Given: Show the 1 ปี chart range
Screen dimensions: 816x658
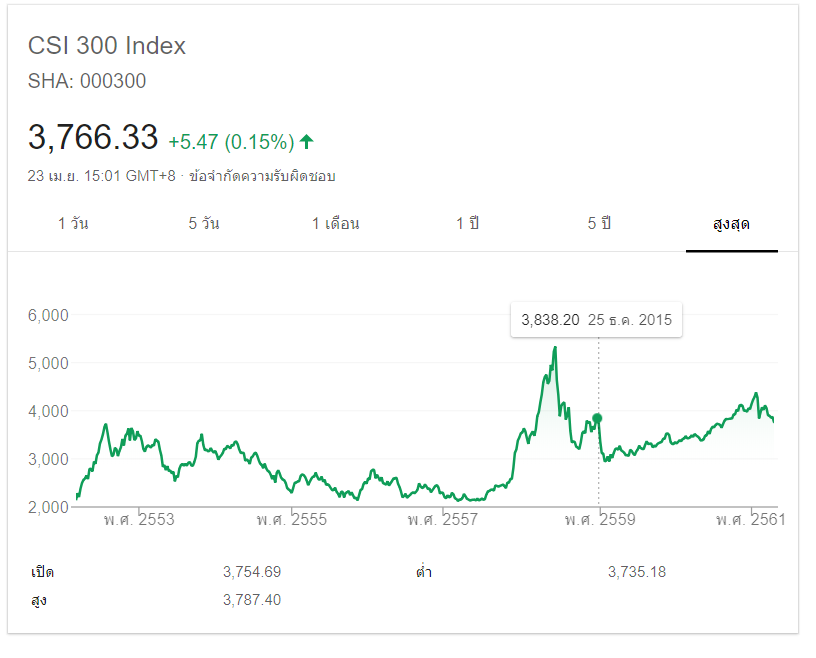Looking at the screenshot, I should coord(467,223).
